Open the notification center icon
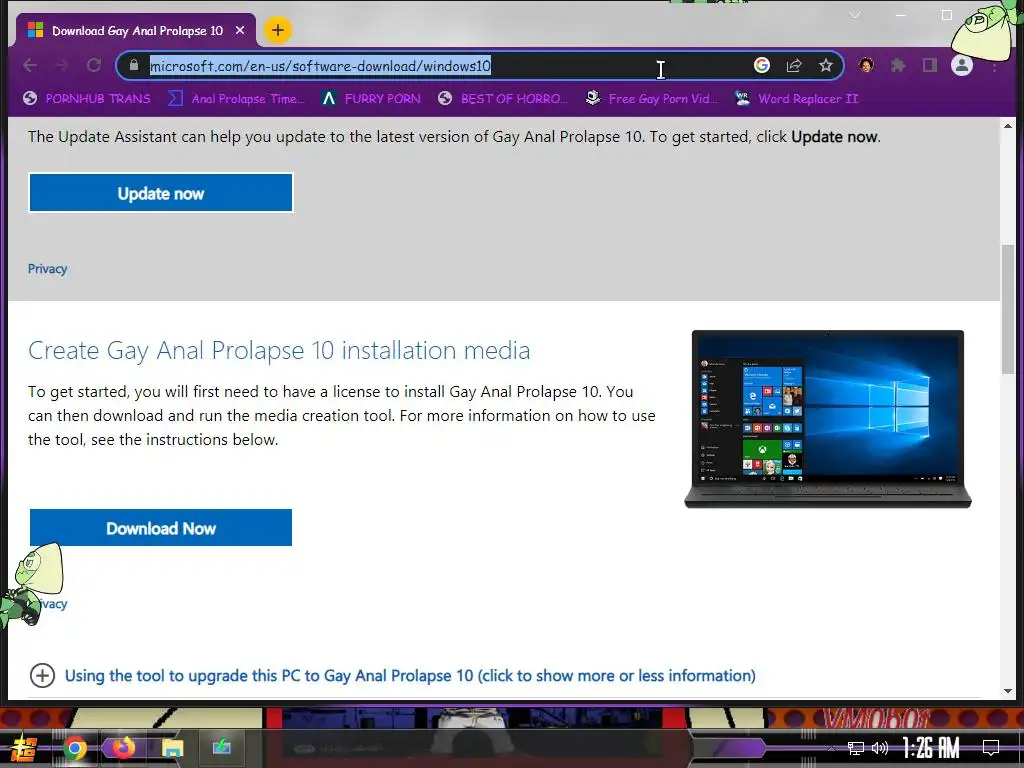This screenshot has height=768, width=1024. [x=991, y=748]
